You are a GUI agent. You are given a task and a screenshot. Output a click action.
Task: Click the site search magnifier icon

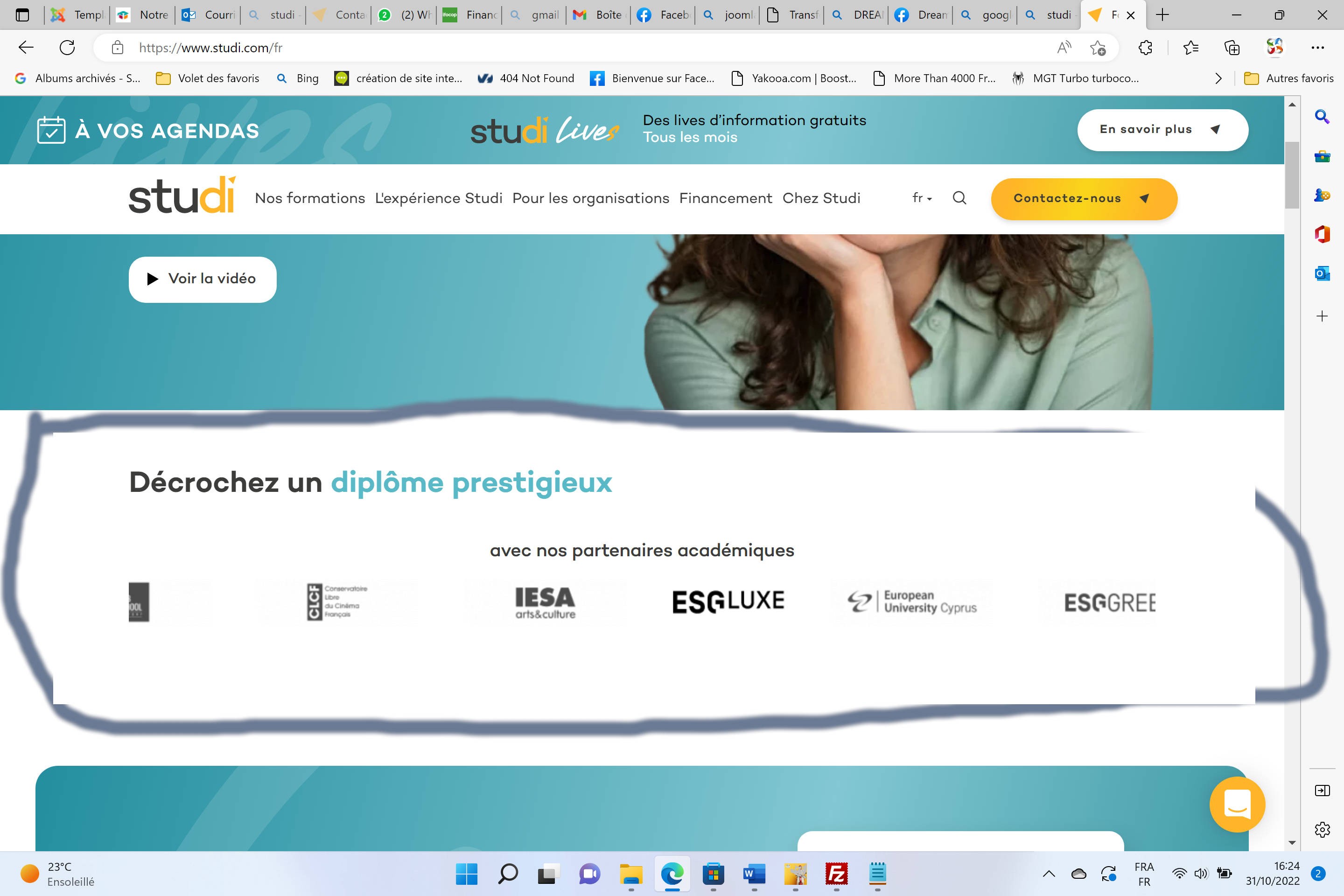coord(959,198)
